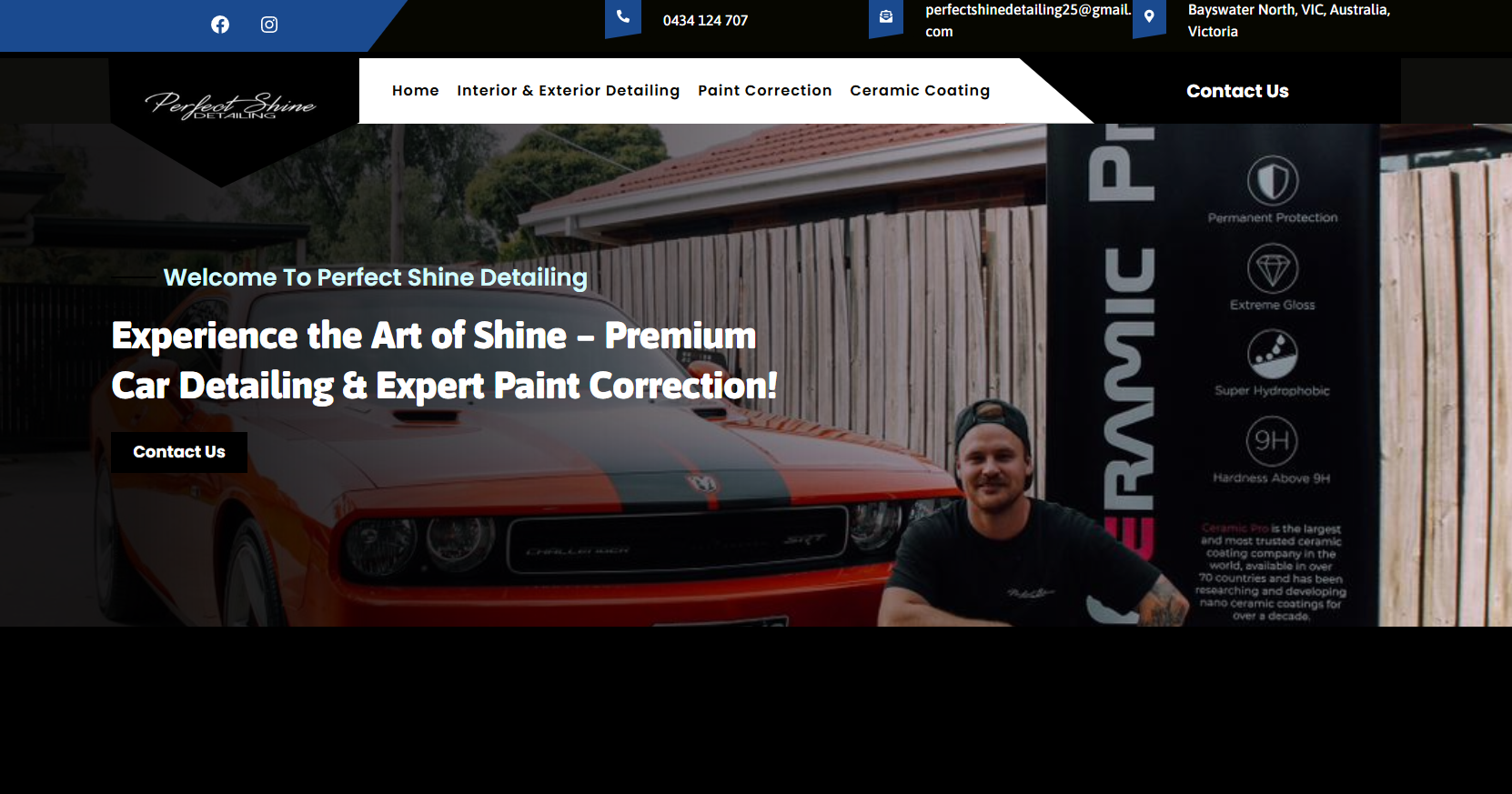Click the phone icon in header
1512x794 pixels.
click(x=623, y=16)
